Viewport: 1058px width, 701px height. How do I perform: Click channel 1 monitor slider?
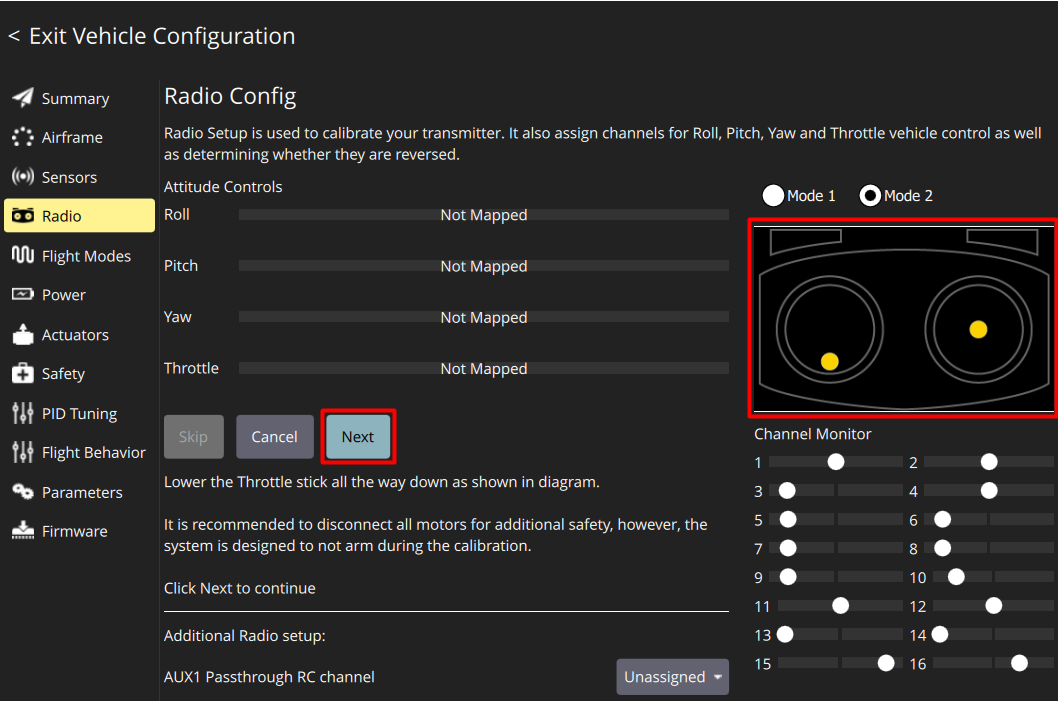tap(836, 461)
